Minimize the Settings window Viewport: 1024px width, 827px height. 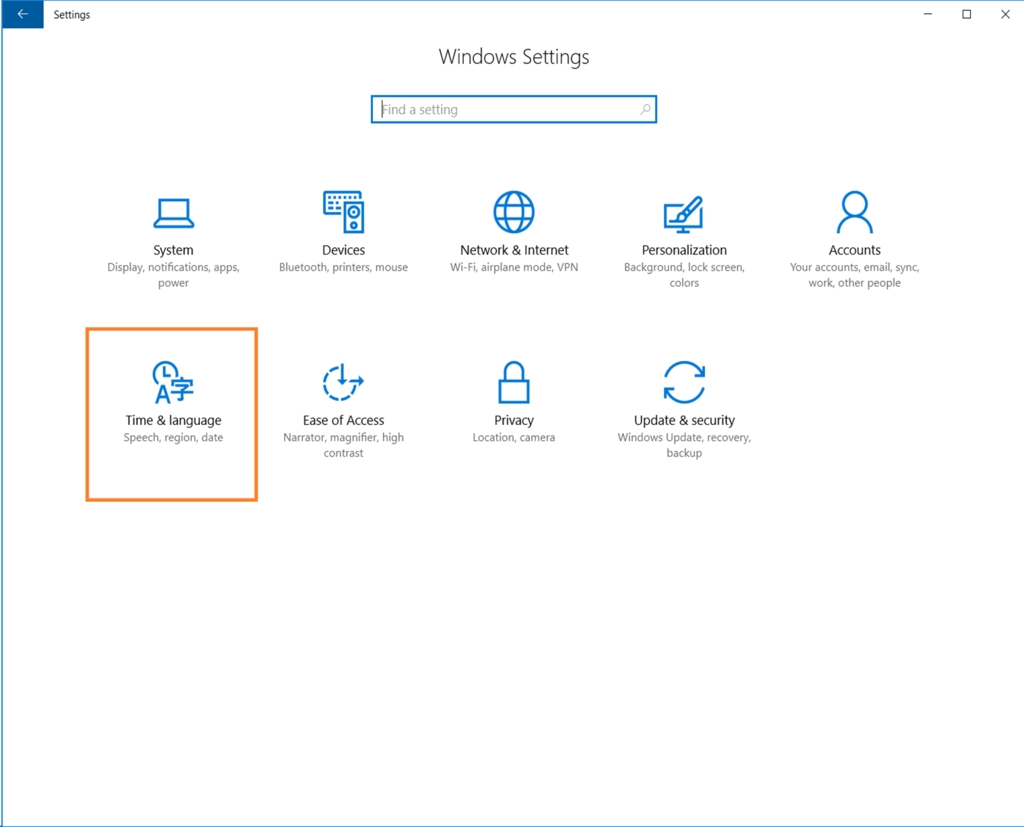[927, 14]
